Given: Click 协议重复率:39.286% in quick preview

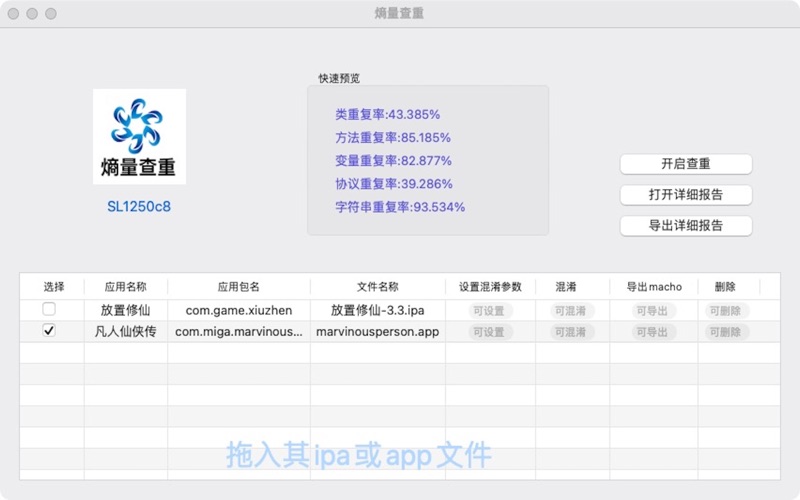Looking at the screenshot, I should point(394,184).
